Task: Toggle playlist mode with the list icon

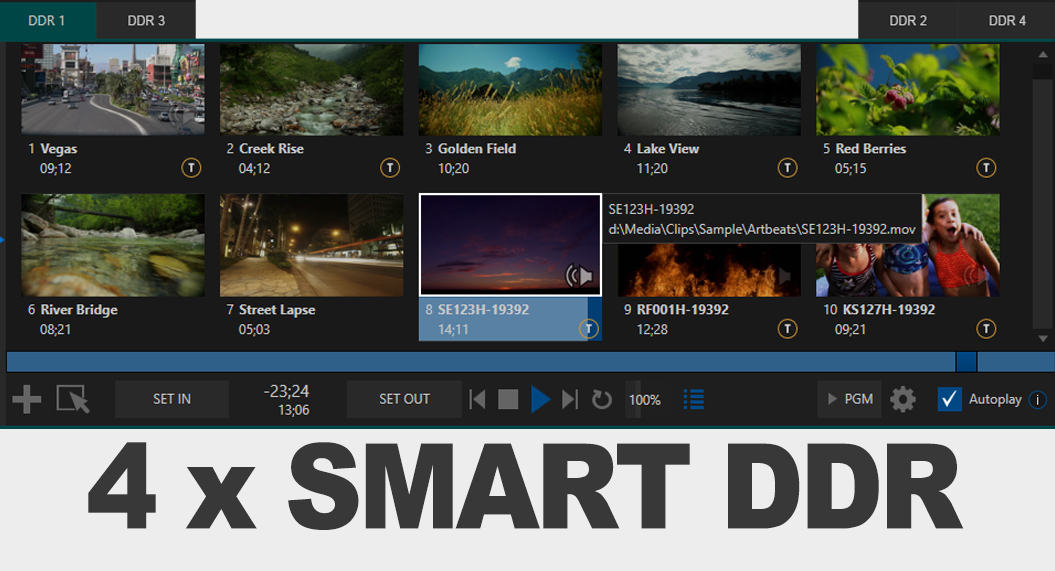Action: click(693, 399)
